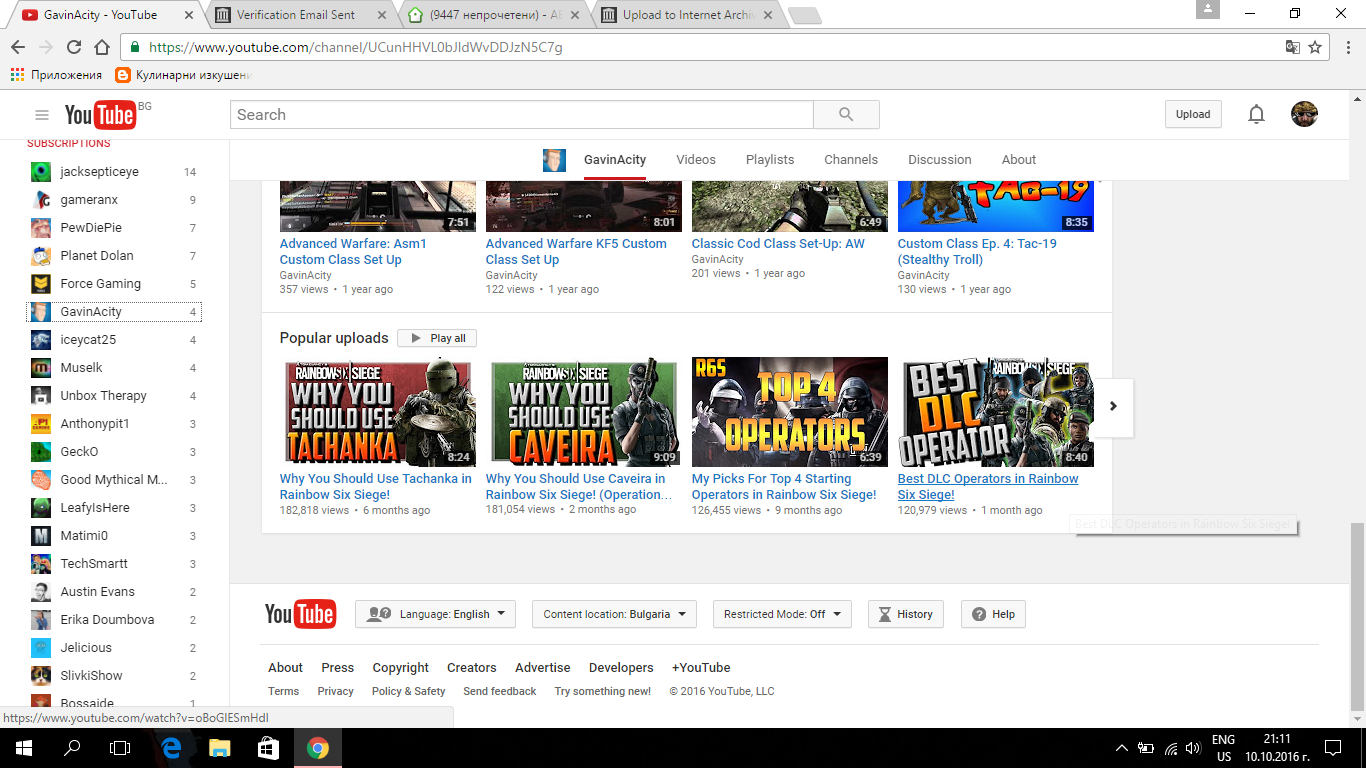1366x768 pixels.
Task: Open Windows Store from taskbar
Action: point(268,748)
